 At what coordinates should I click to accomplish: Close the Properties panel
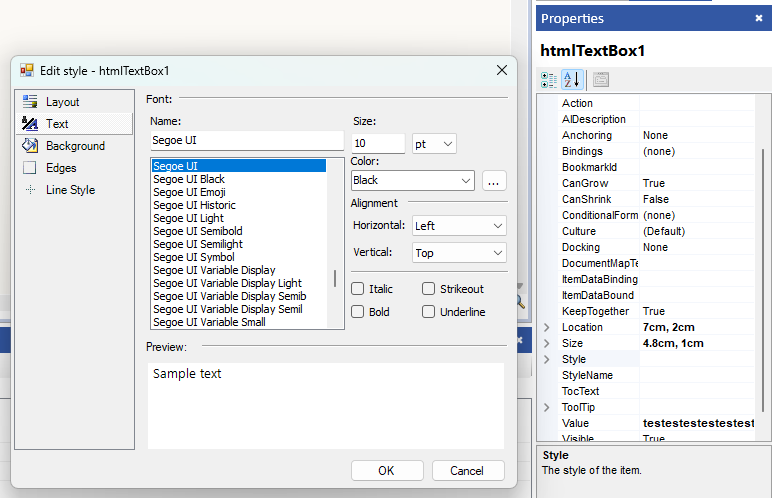click(758, 18)
